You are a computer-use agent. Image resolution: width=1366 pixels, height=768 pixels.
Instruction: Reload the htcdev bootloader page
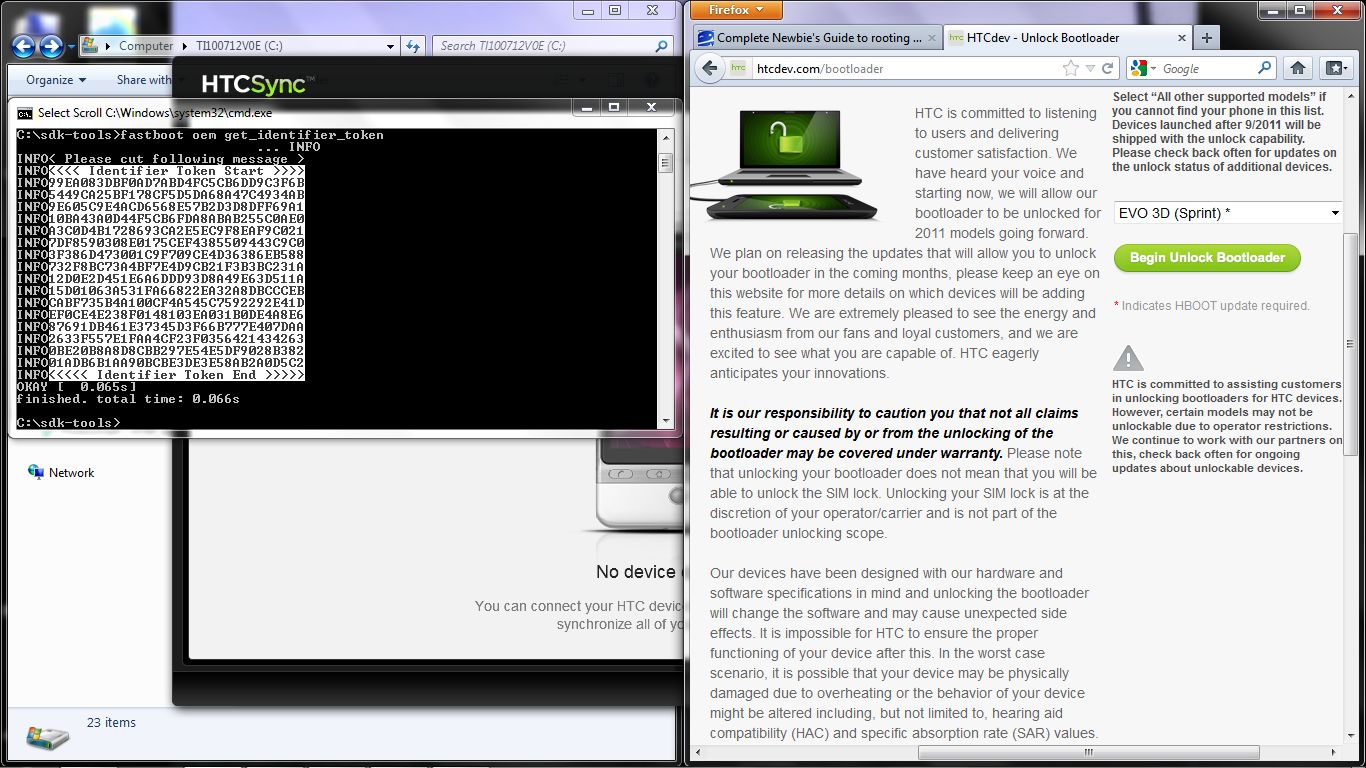coord(1107,68)
